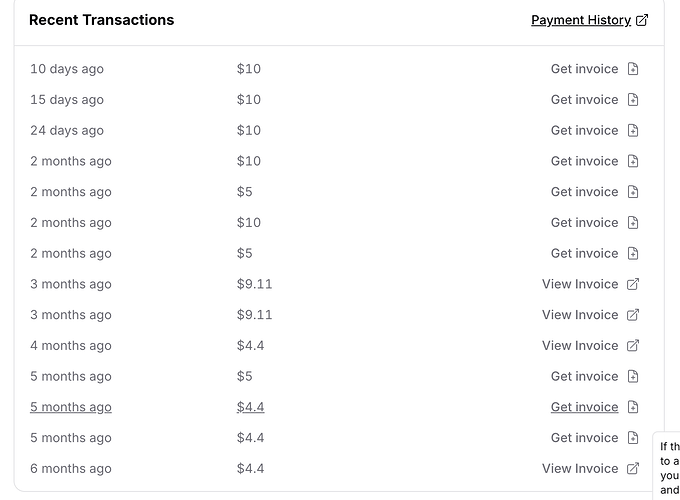Click invoice file icon for 24 days ago row
The height and width of the screenshot is (500, 680).
[x=633, y=131]
